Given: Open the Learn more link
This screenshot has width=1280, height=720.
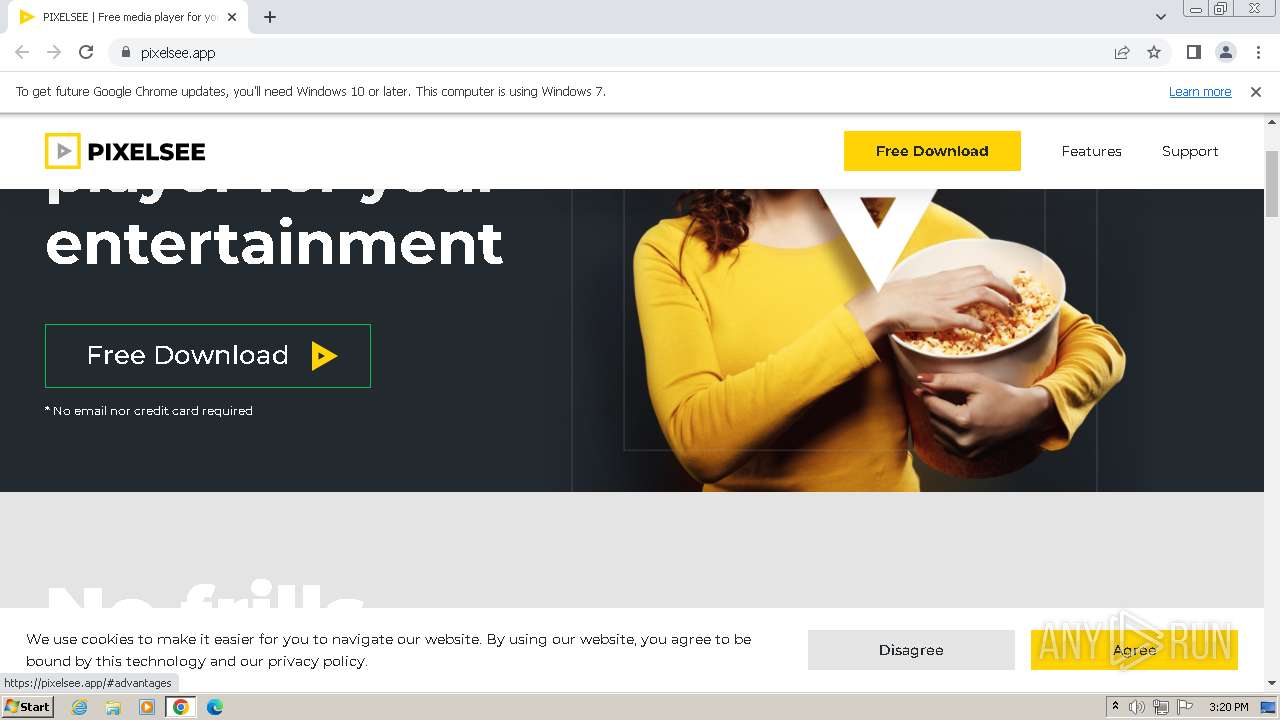Looking at the screenshot, I should tap(1200, 91).
